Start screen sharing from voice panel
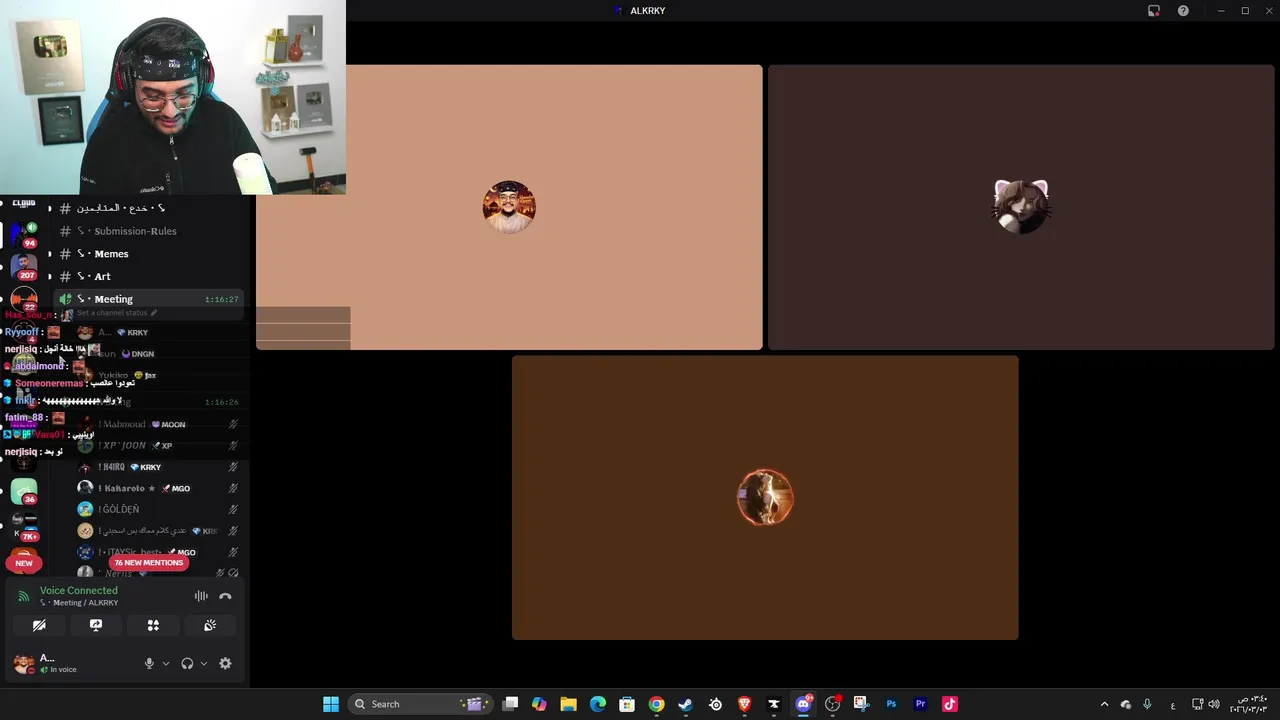Screen dimensions: 1280x720 pos(96,625)
